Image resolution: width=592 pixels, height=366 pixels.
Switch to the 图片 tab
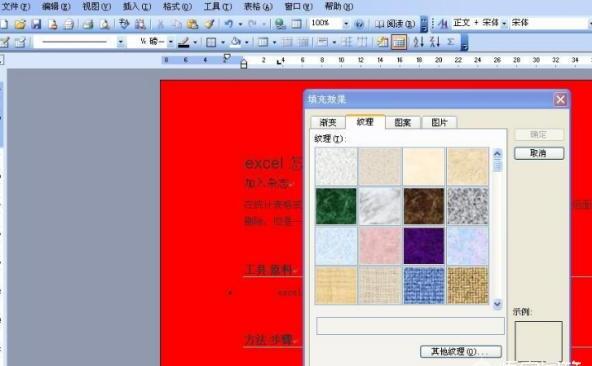tap(439, 122)
